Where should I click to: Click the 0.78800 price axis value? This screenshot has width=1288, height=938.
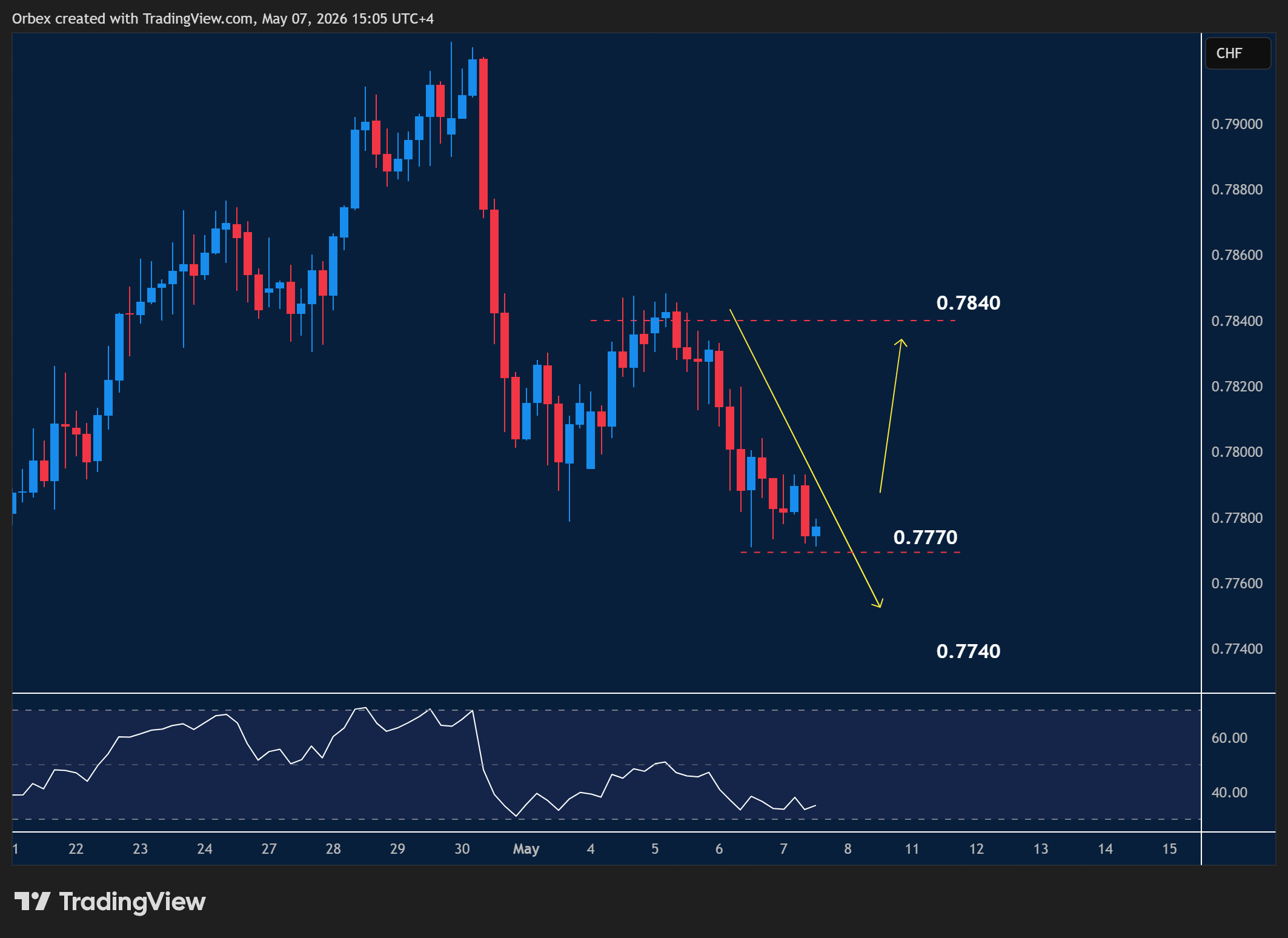1237,190
